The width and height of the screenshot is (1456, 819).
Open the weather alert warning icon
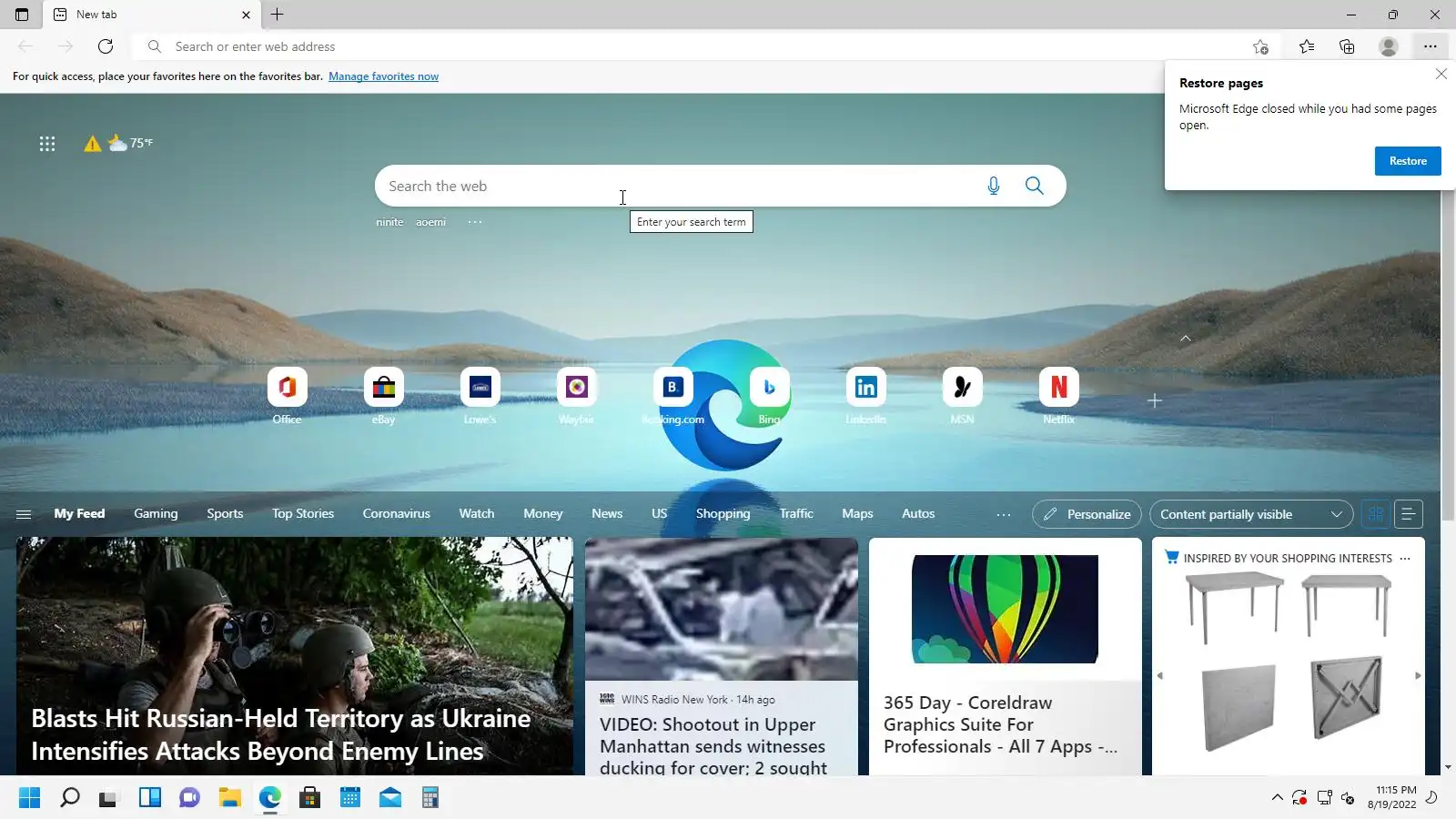pos(93,143)
